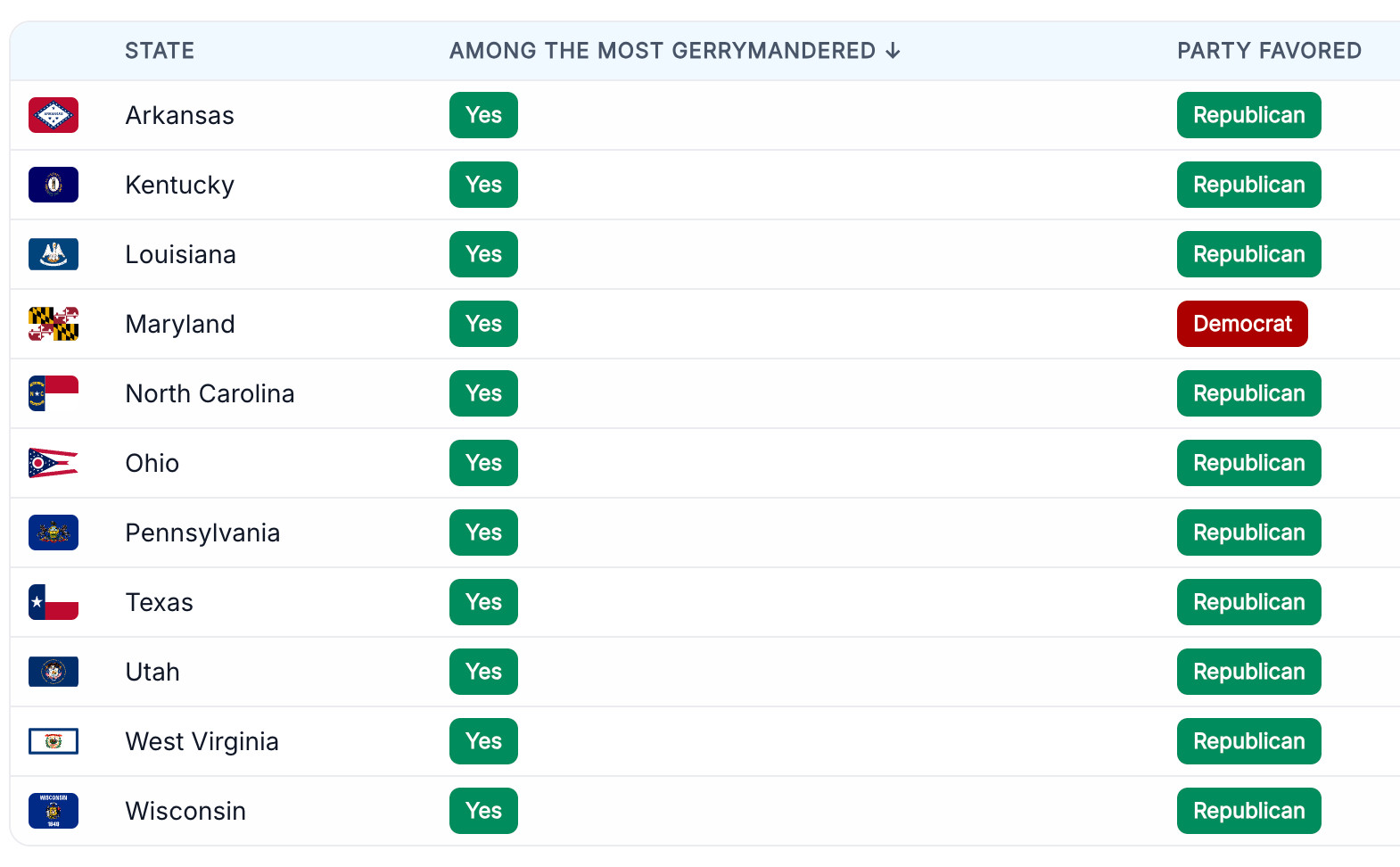The height and width of the screenshot is (867, 1400).
Task: Select the Pennsylvania state name
Action: (x=202, y=533)
